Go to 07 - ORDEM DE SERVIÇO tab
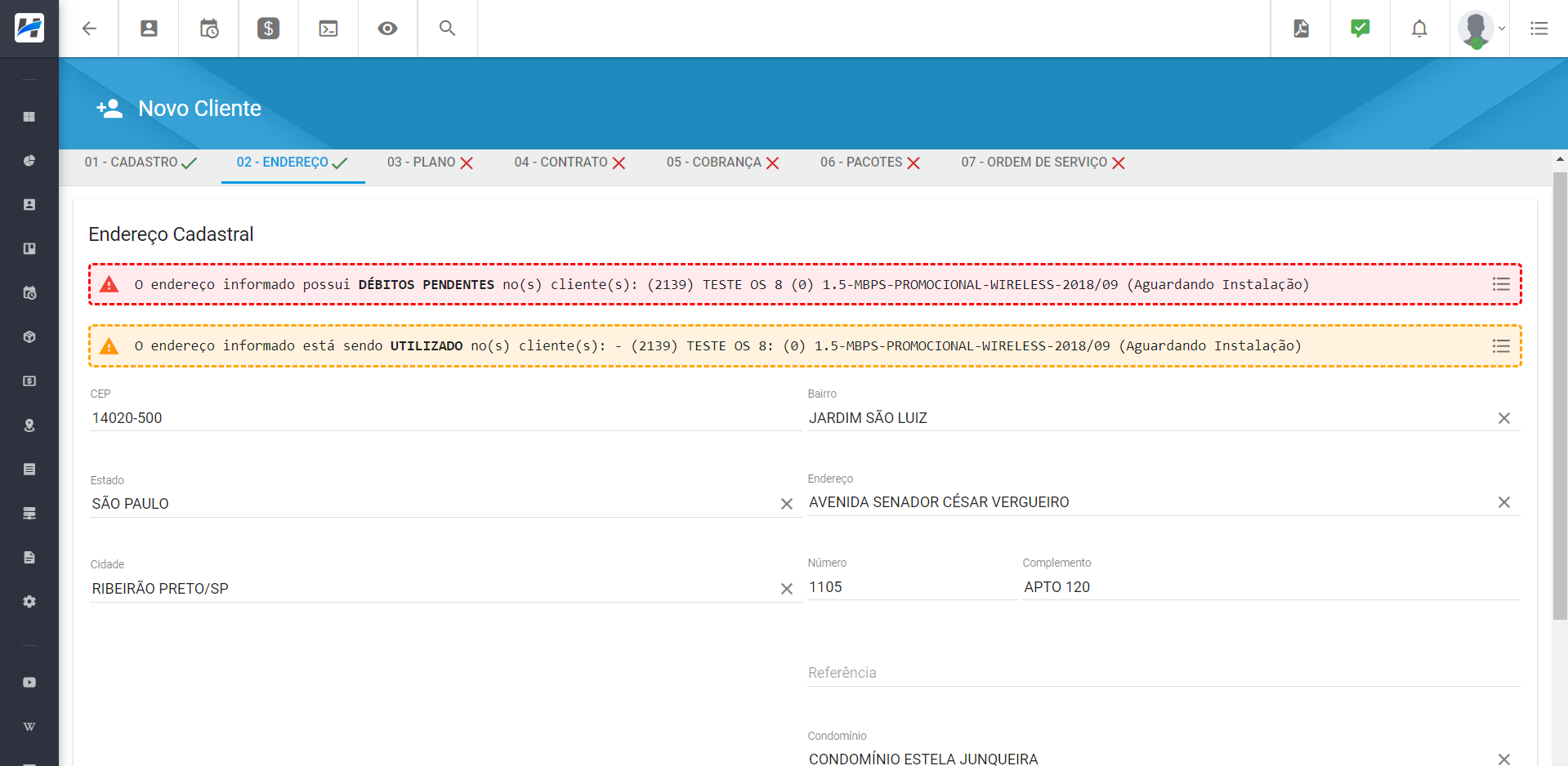Screen dimensions: 1568x766 tap(1043, 163)
